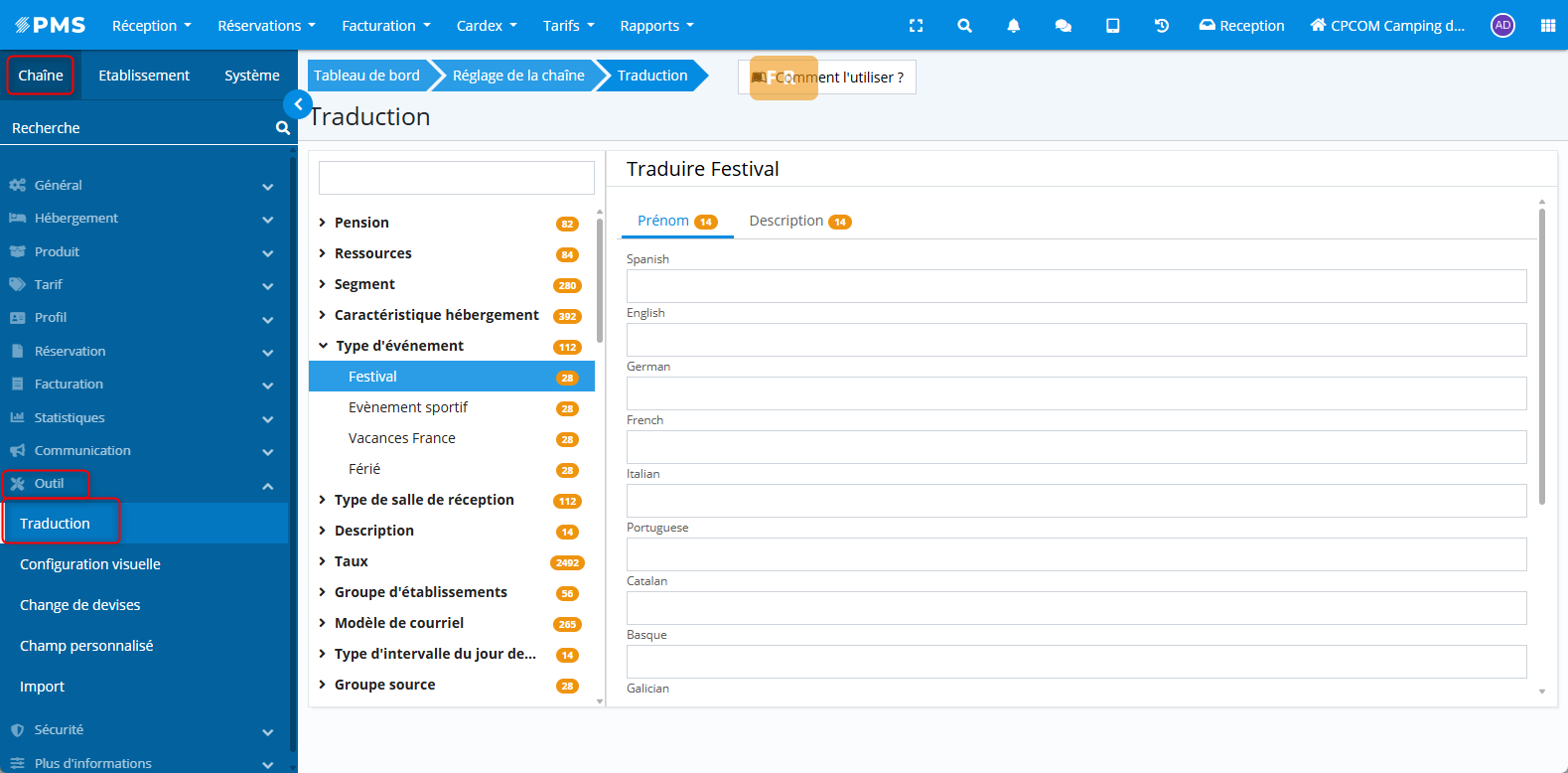Click the translation form vertical scrollbar
Image resolution: width=1568 pixels, height=773 pixels.
click(1541, 358)
